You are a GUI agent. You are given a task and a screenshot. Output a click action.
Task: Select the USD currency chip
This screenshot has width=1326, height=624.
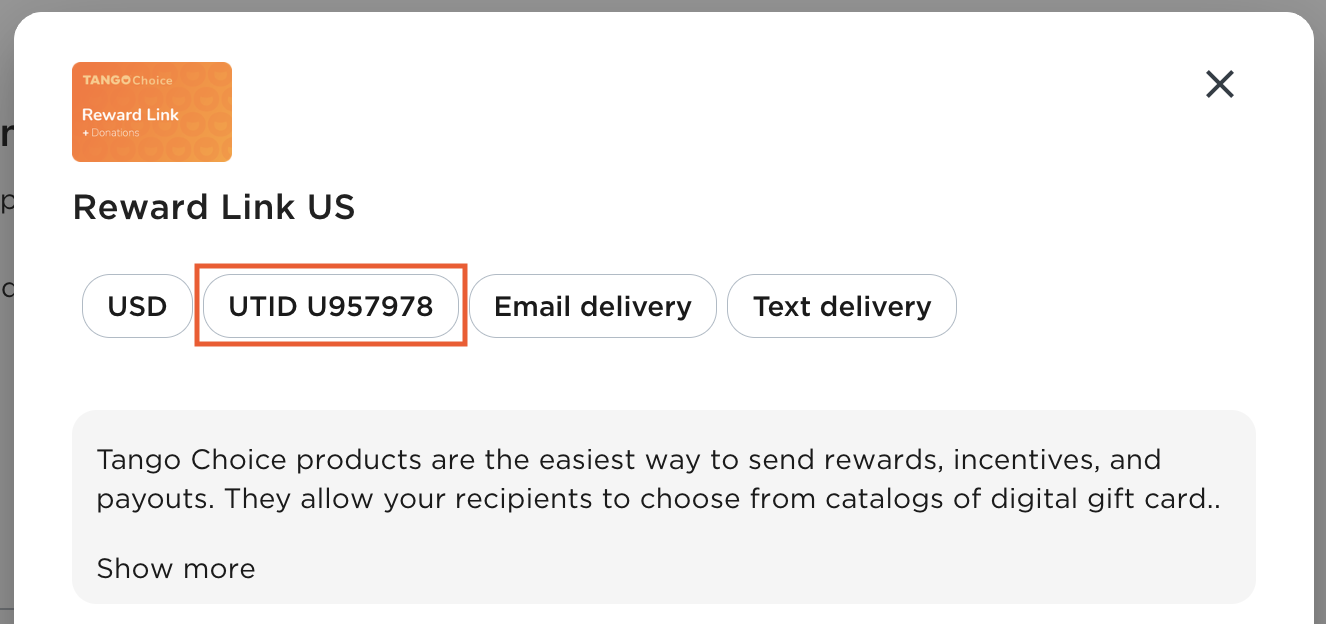[x=137, y=306]
